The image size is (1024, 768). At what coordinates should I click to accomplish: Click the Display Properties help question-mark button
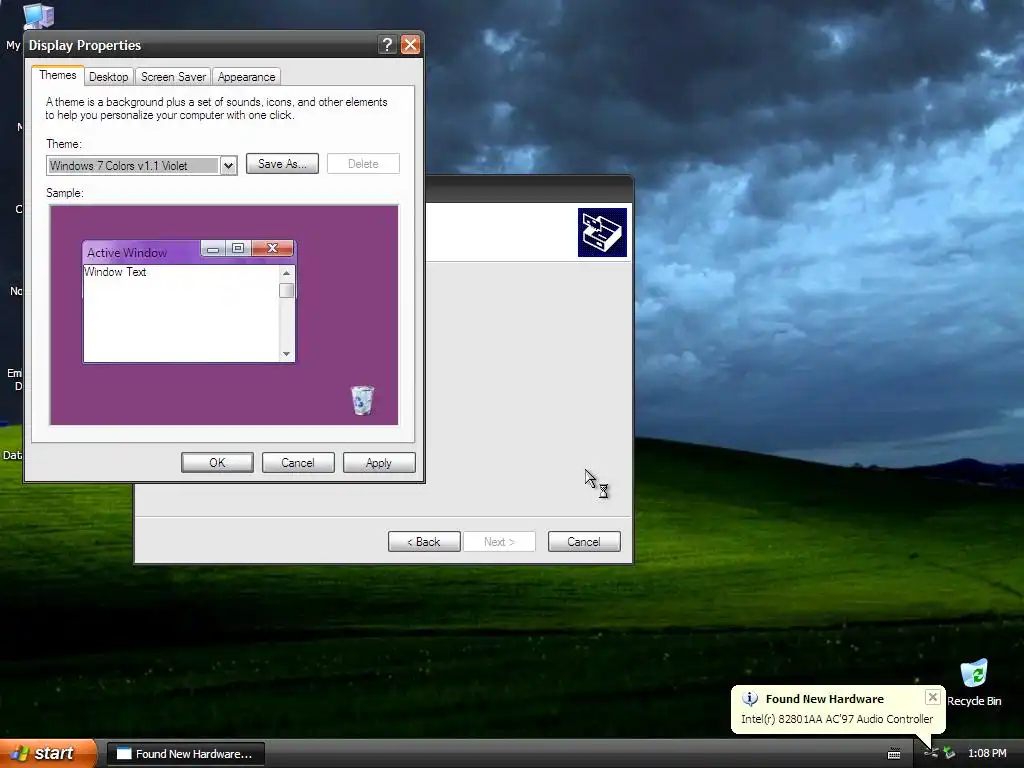(387, 44)
